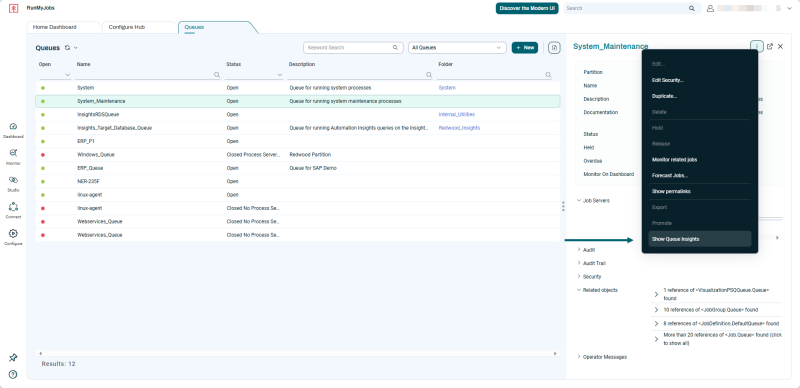Image resolution: width=800 pixels, height=388 pixels.
Task: Open the Configure sidebar gear icon
Action: (x=13, y=233)
